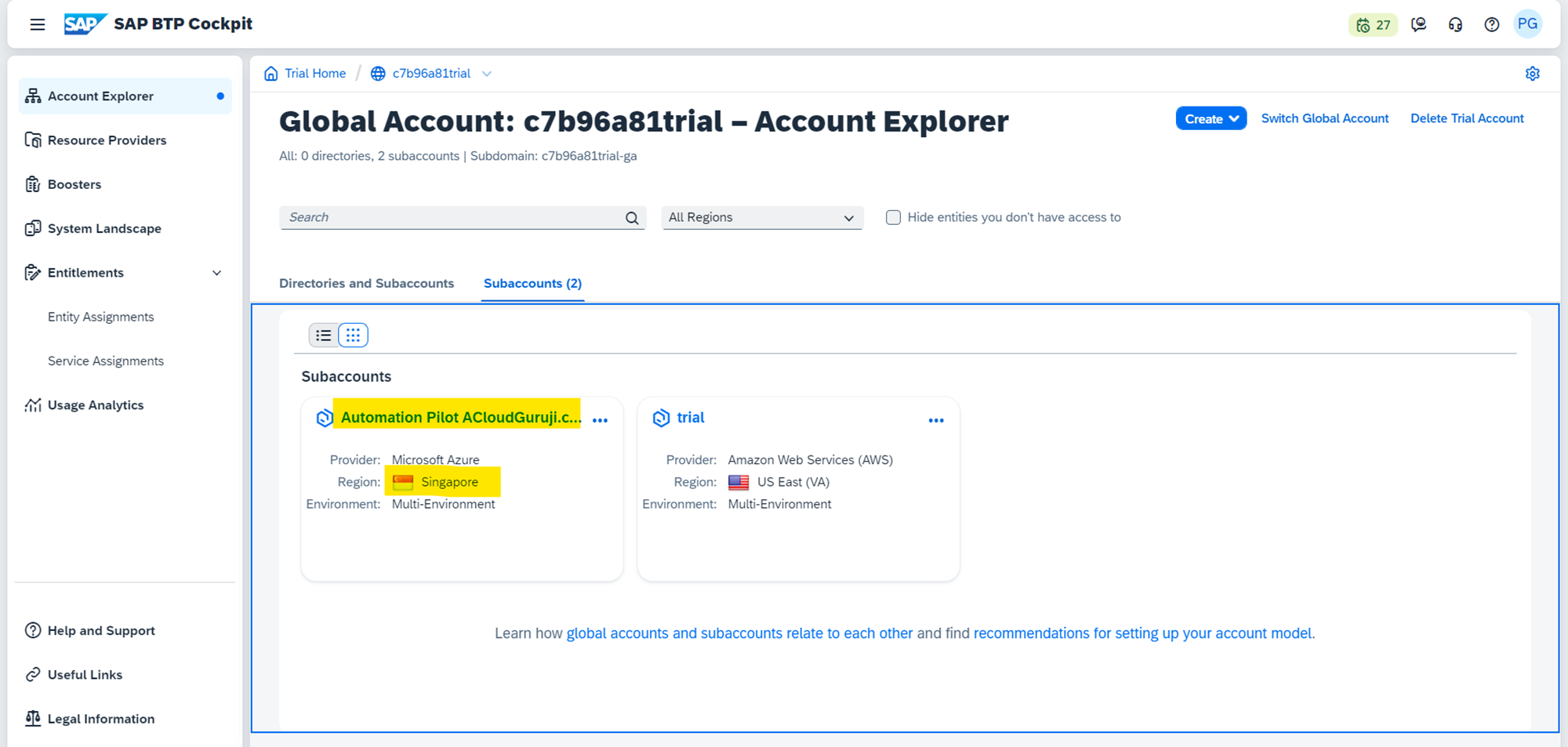This screenshot has width=1568, height=747.
Task: Click the search magnifier icon
Action: point(632,218)
